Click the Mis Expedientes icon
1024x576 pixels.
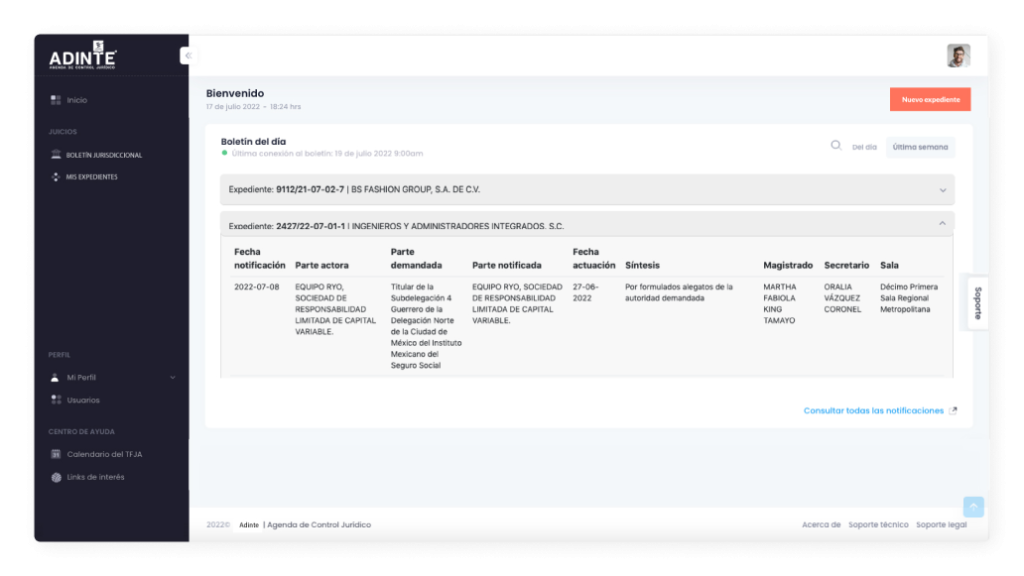pos(54,177)
